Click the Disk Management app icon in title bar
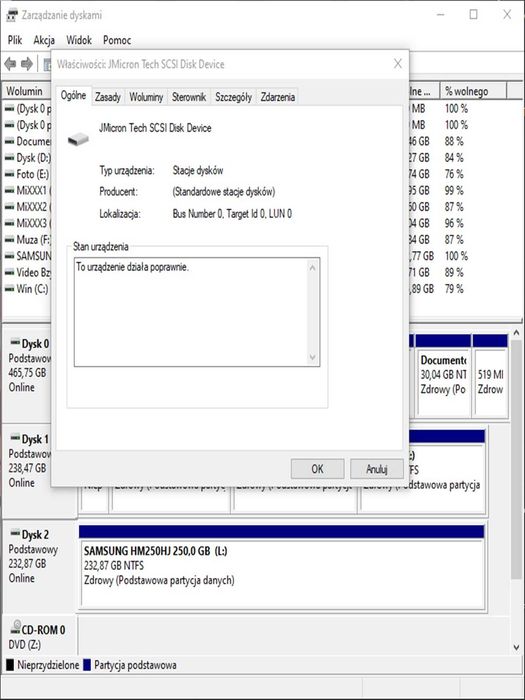 pyautogui.click(x=12, y=15)
